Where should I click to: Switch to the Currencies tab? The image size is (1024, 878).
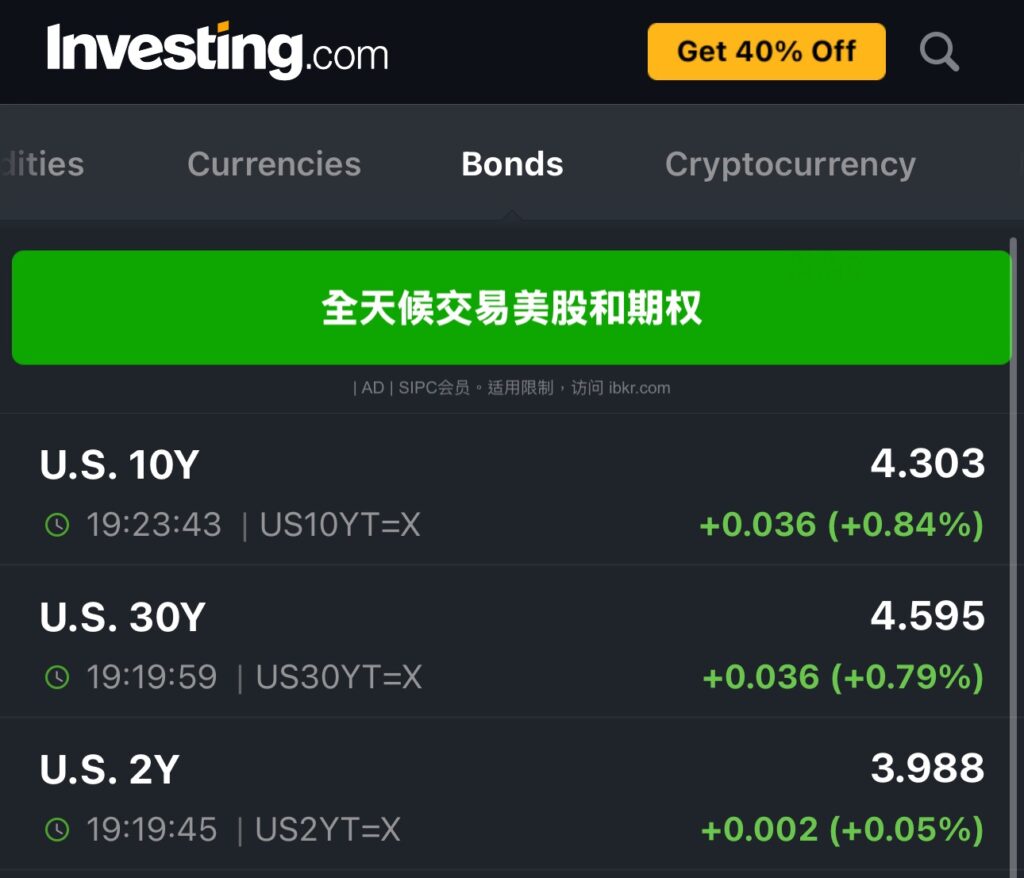click(x=274, y=164)
